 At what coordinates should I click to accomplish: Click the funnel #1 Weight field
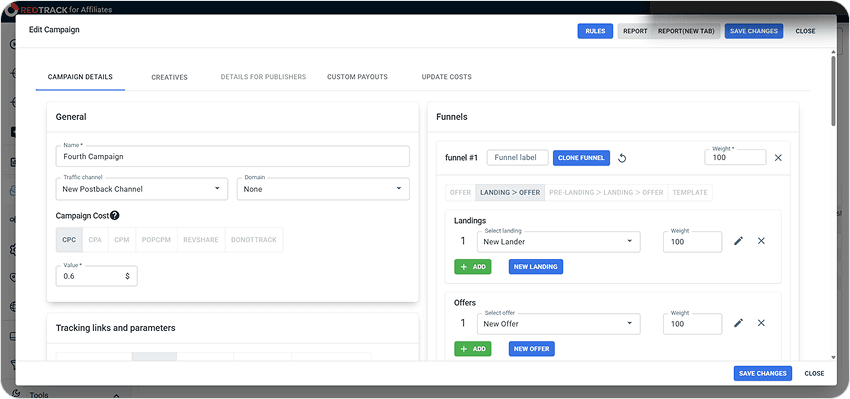coord(735,157)
